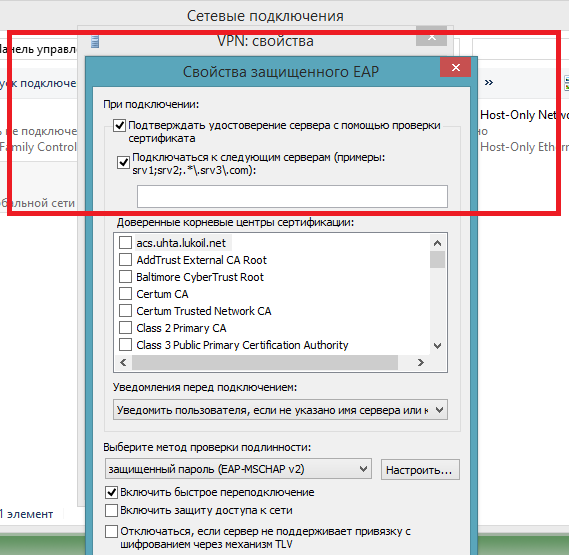The image size is (569, 555).
Task: Click the certificate list's down scroll arrow
Action: [438, 346]
